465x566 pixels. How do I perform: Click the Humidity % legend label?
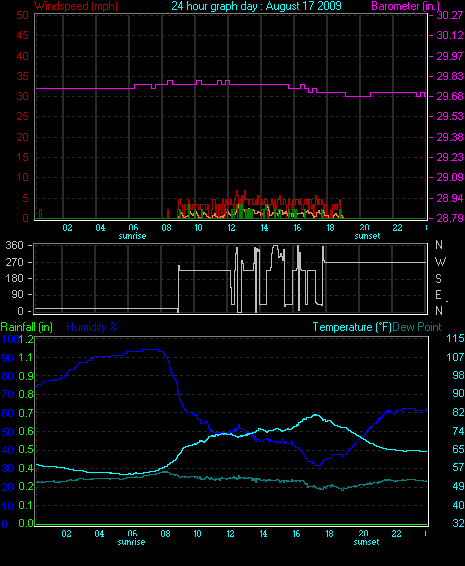[92, 327]
